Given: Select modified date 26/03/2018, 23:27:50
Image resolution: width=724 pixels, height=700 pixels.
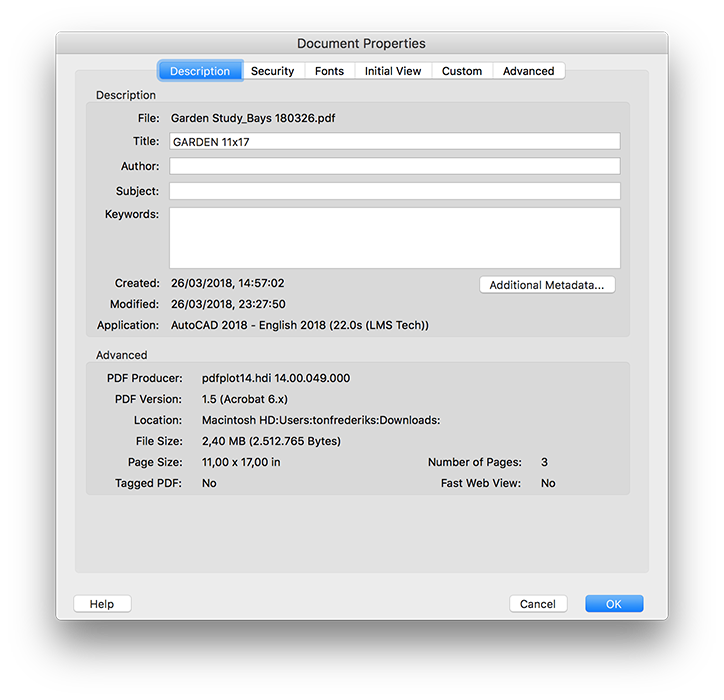Looking at the screenshot, I should [228, 304].
